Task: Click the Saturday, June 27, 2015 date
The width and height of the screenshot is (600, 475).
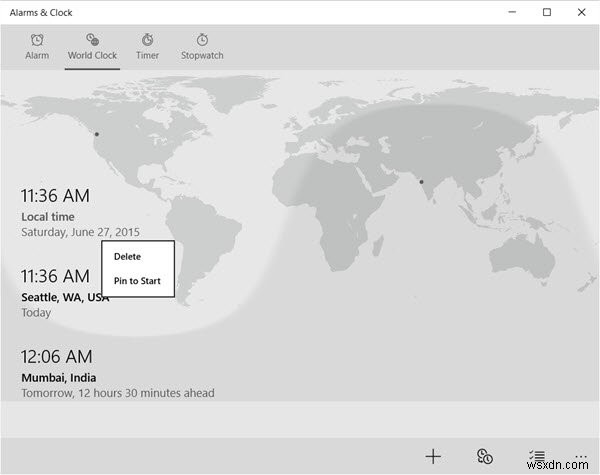Action: (80, 232)
